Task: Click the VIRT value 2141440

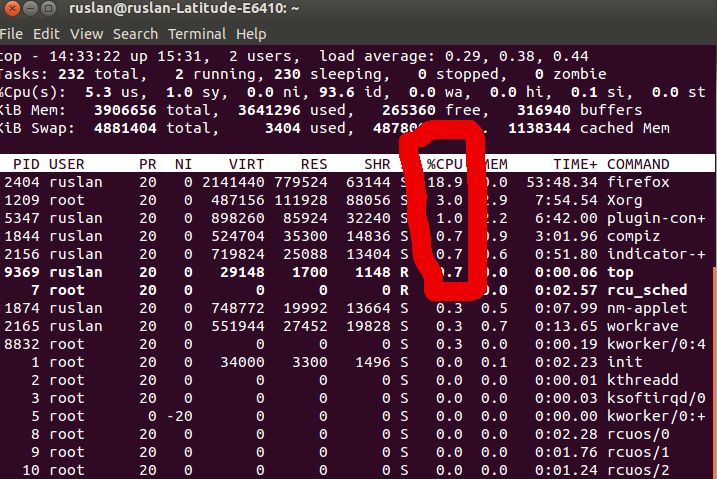Action: pyautogui.click(x=233, y=182)
